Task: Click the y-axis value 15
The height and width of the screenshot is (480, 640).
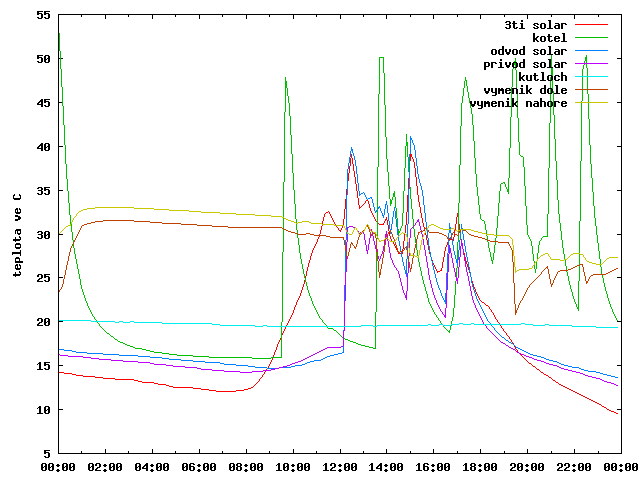Action: 43,366
